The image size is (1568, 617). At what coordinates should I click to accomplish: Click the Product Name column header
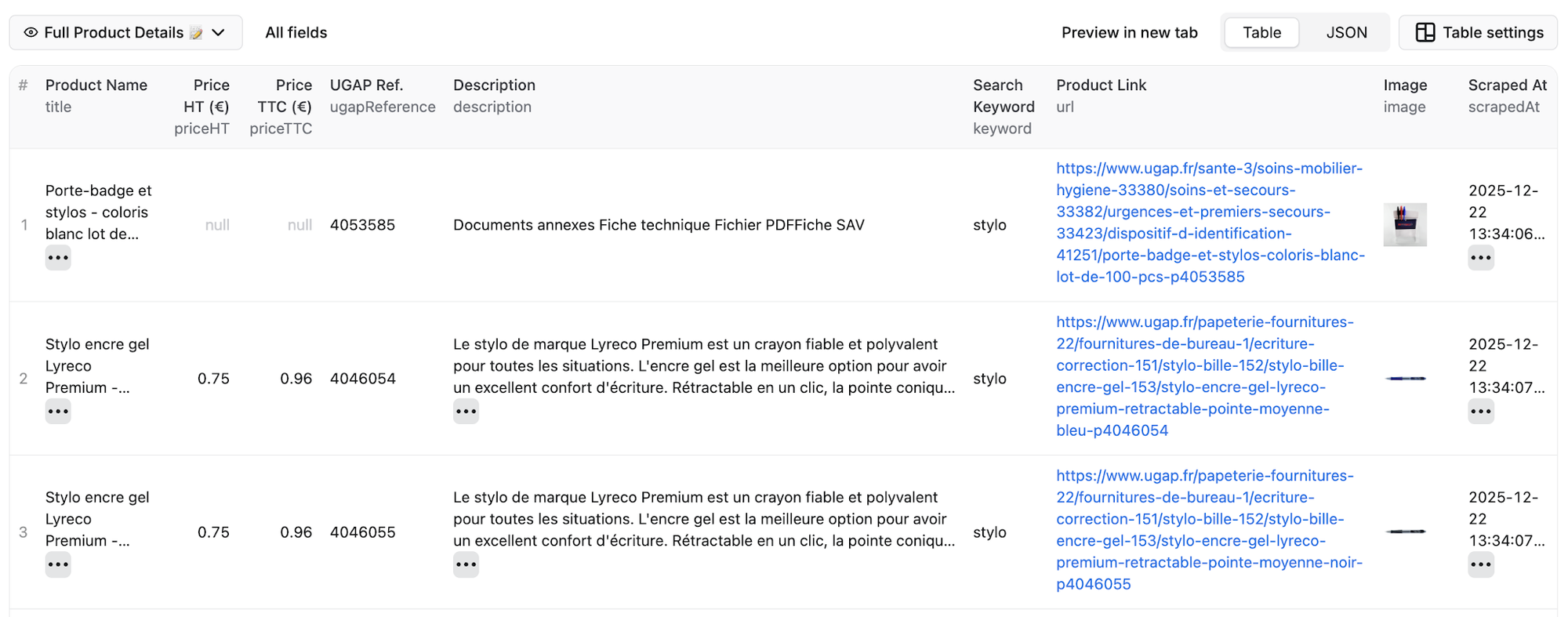(96, 85)
